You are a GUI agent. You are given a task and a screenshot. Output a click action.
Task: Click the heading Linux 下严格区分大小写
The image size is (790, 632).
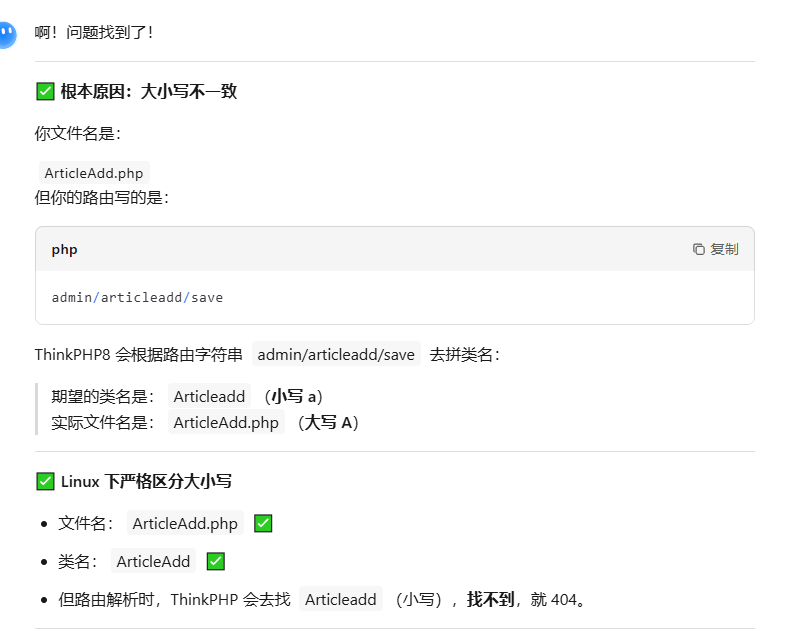click(x=146, y=481)
